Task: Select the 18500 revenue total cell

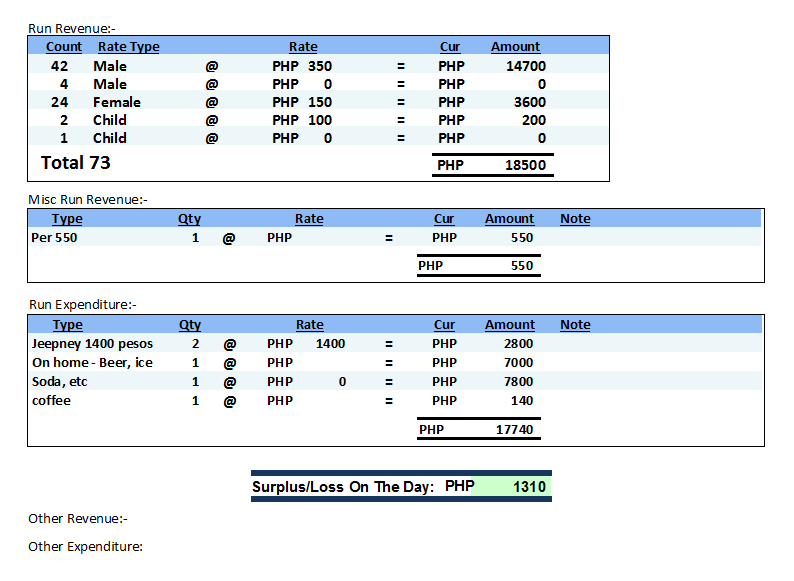Action: coord(525,165)
